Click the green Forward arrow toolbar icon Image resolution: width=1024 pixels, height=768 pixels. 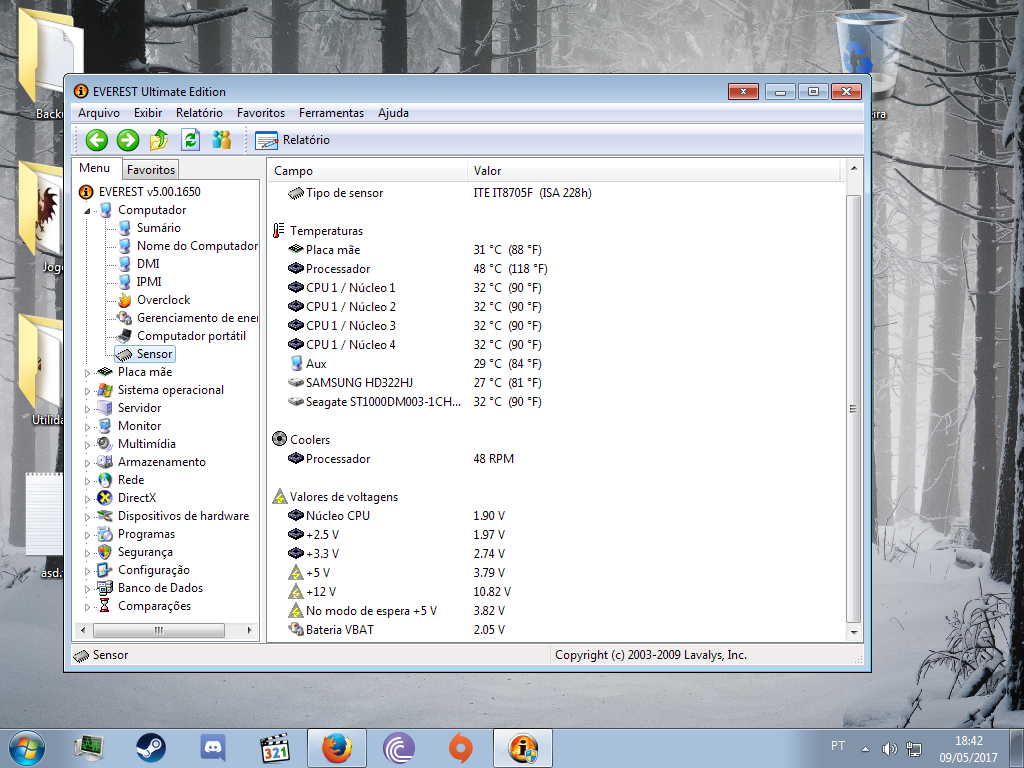click(x=128, y=140)
